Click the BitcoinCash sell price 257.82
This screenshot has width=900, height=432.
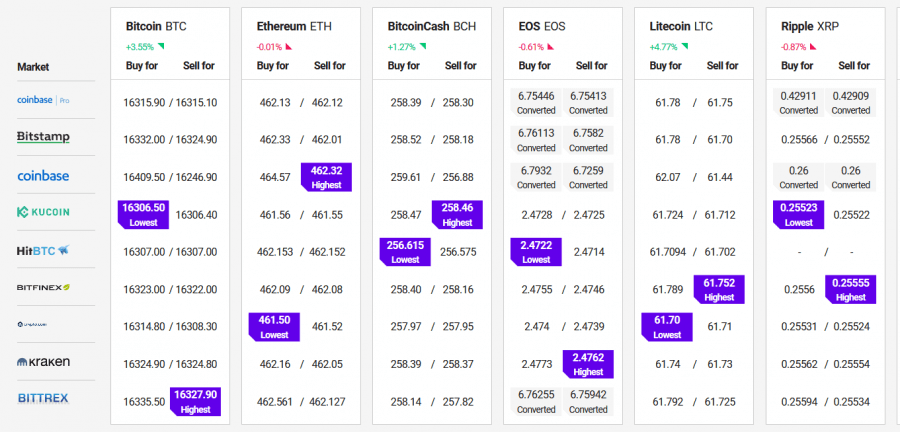(458, 402)
